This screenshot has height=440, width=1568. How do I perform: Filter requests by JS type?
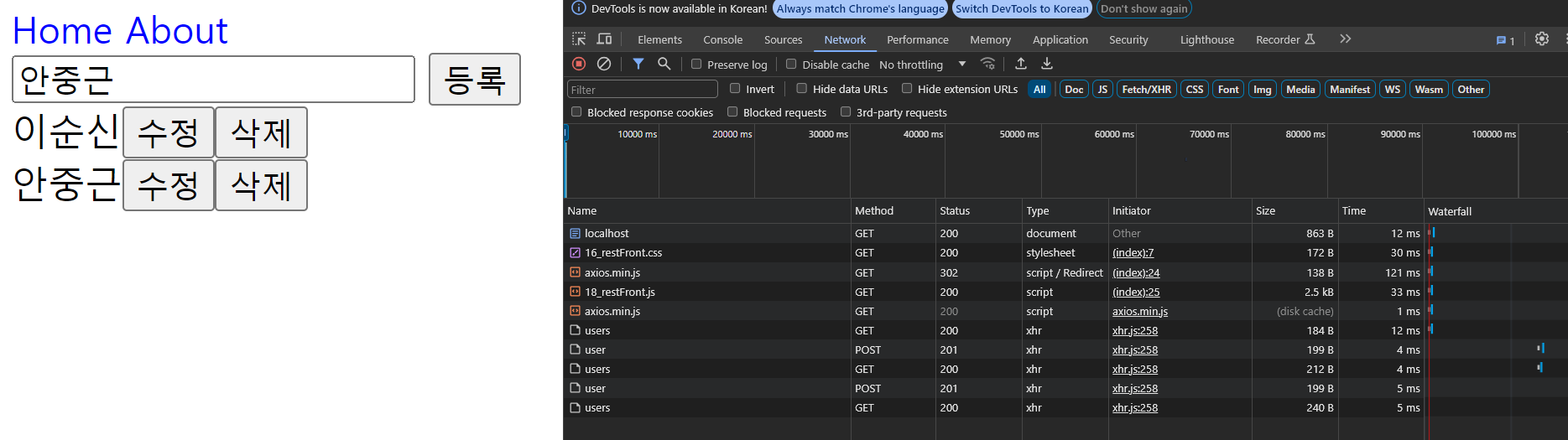pos(1102,90)
